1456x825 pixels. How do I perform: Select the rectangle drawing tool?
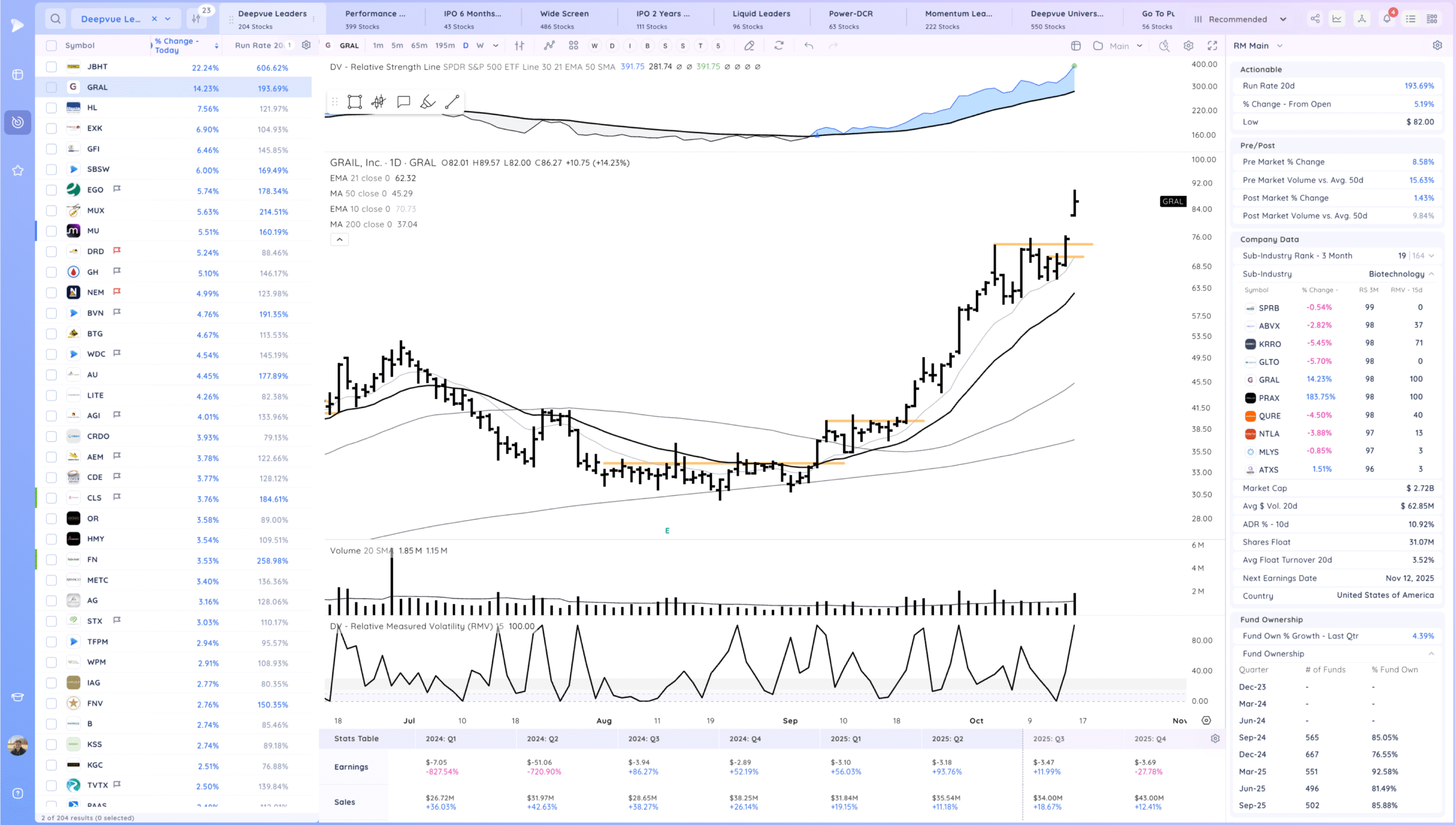tap(354, 102)
